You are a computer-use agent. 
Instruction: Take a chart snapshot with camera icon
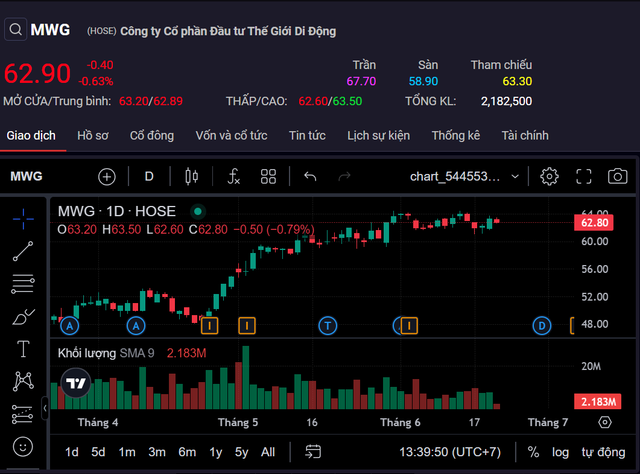[618, 177]
